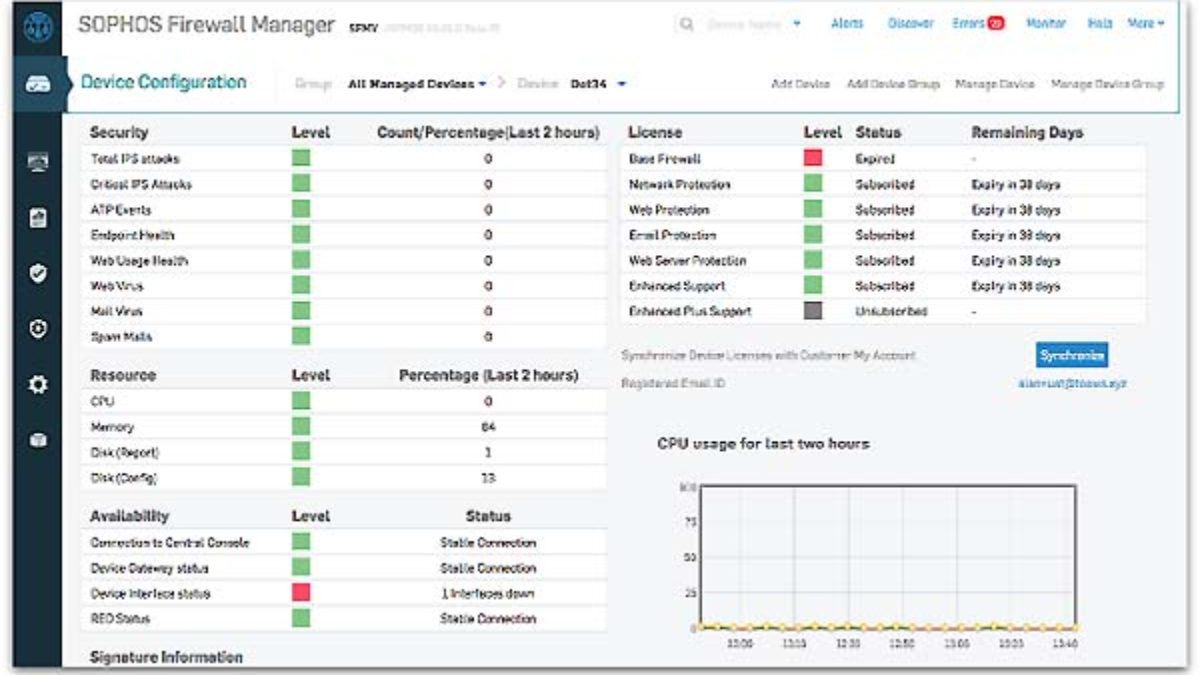The image size is (1200, 675).
Task: Select the Email Protection license label
Action: (672, 235)
